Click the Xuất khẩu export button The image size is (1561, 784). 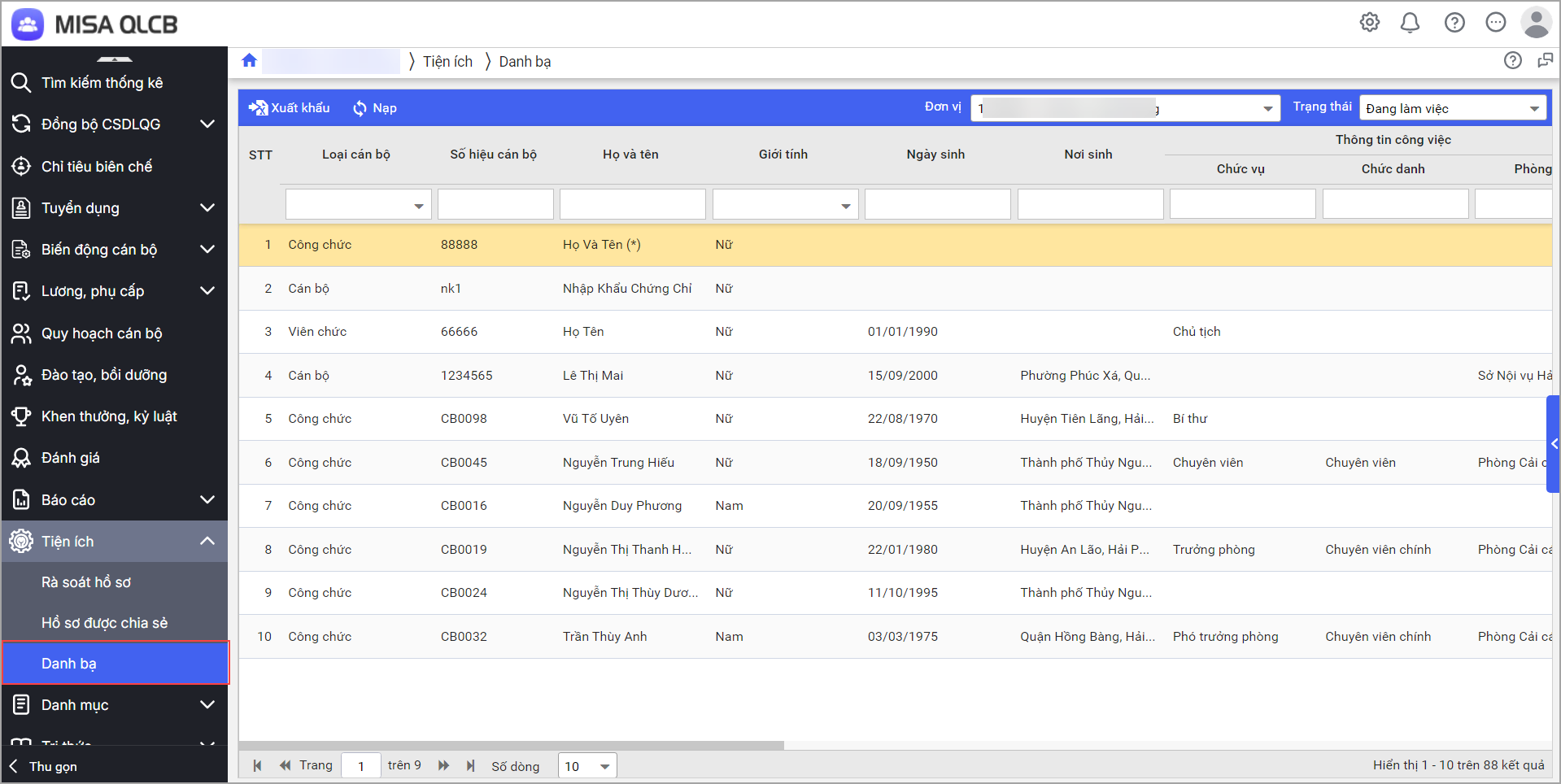coord(290,108)
